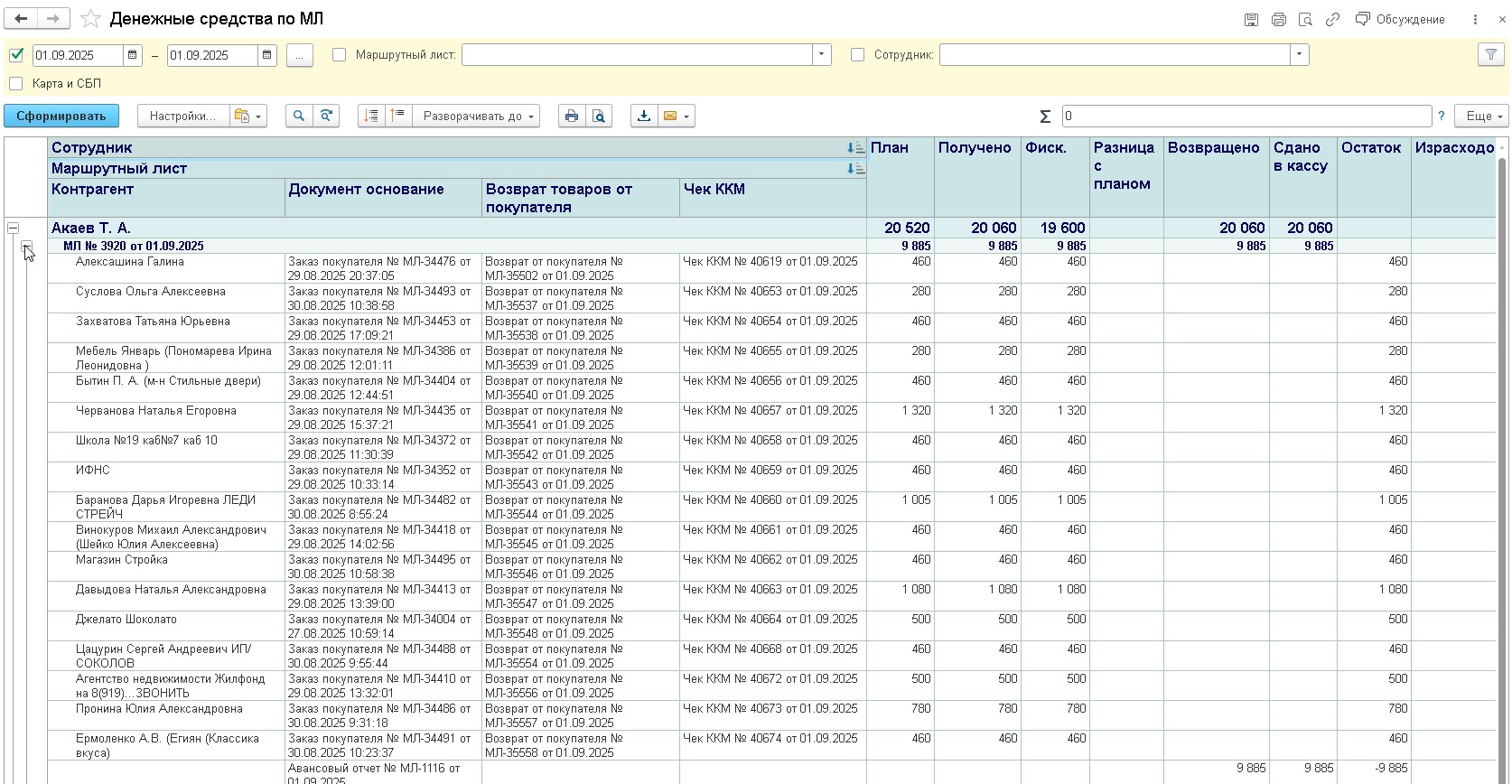Open the Разворачивать до dropdown

[x=477, y=116]
